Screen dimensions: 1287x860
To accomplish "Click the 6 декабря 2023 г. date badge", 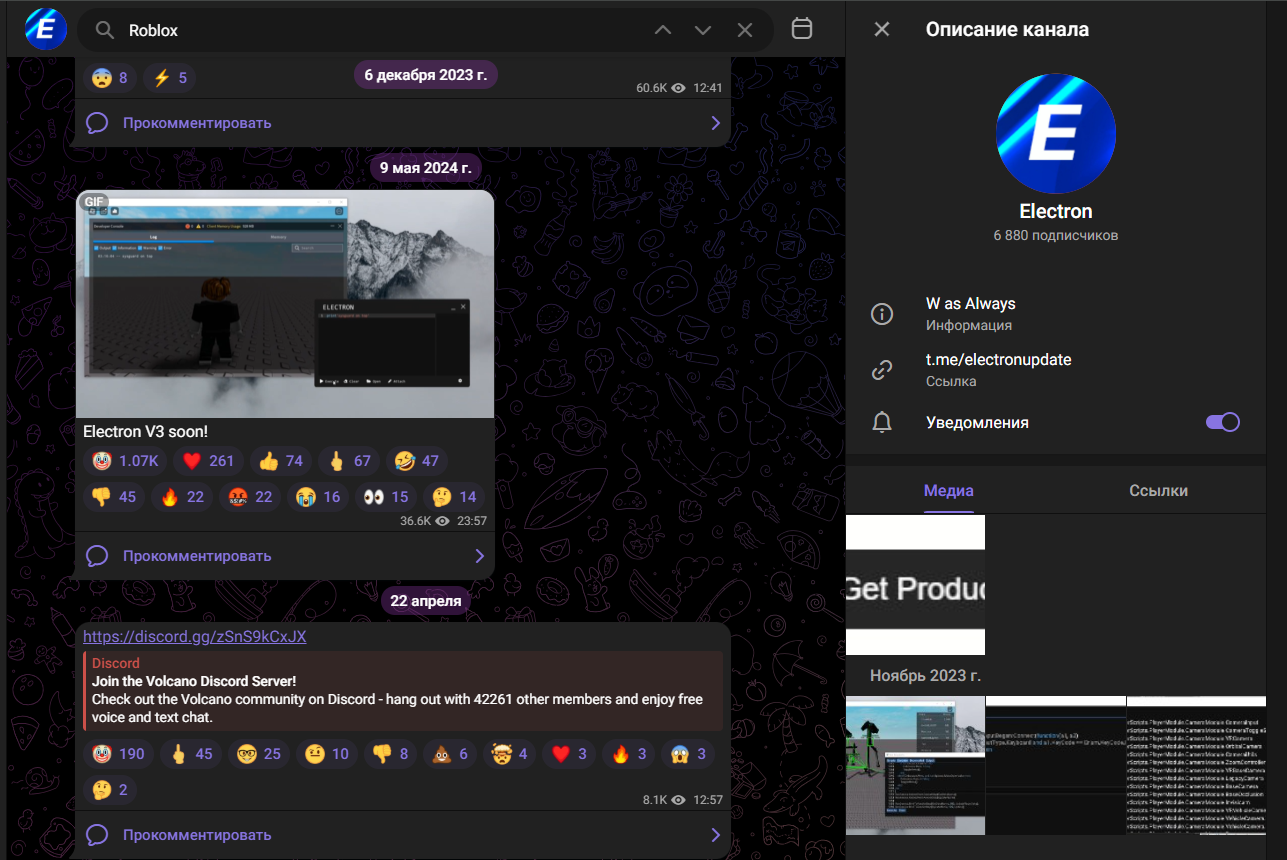I will 426,74.
